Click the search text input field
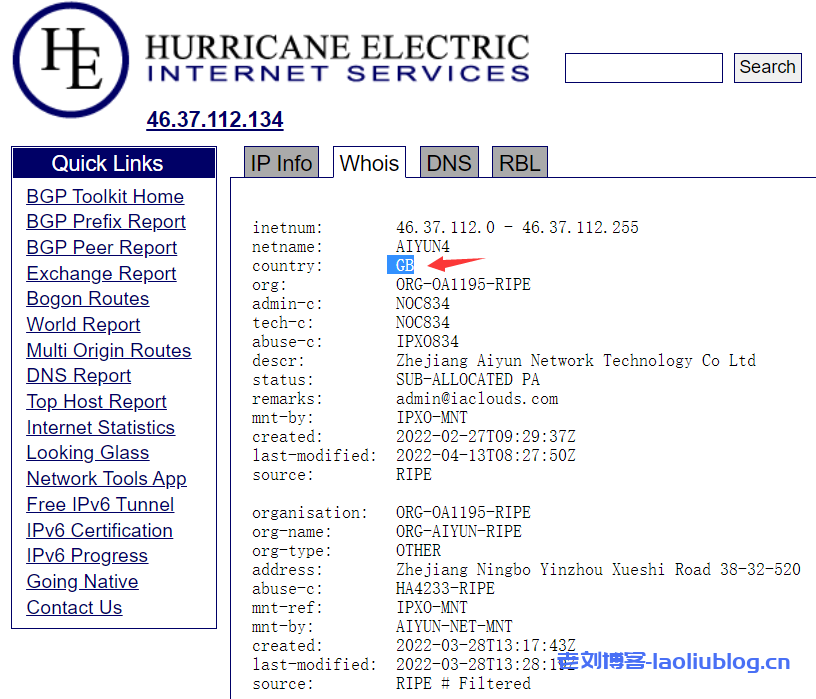Image resolution: width=816 pixels, height=699 pixels. pyautogui.click(x=643, y=68)
